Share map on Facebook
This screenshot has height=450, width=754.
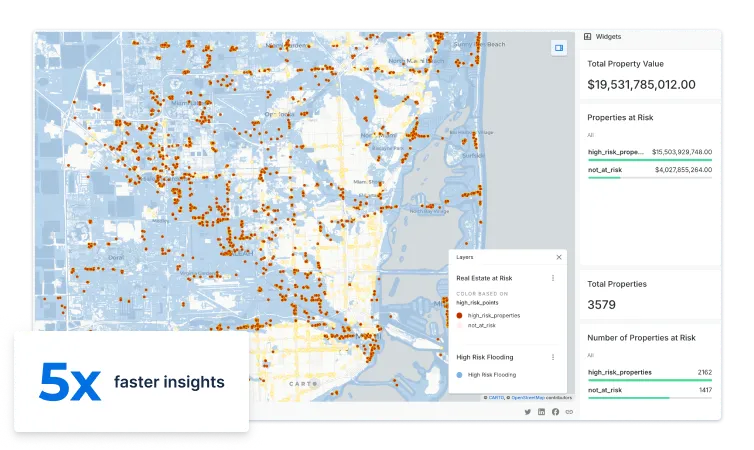(x=555, y=411)
